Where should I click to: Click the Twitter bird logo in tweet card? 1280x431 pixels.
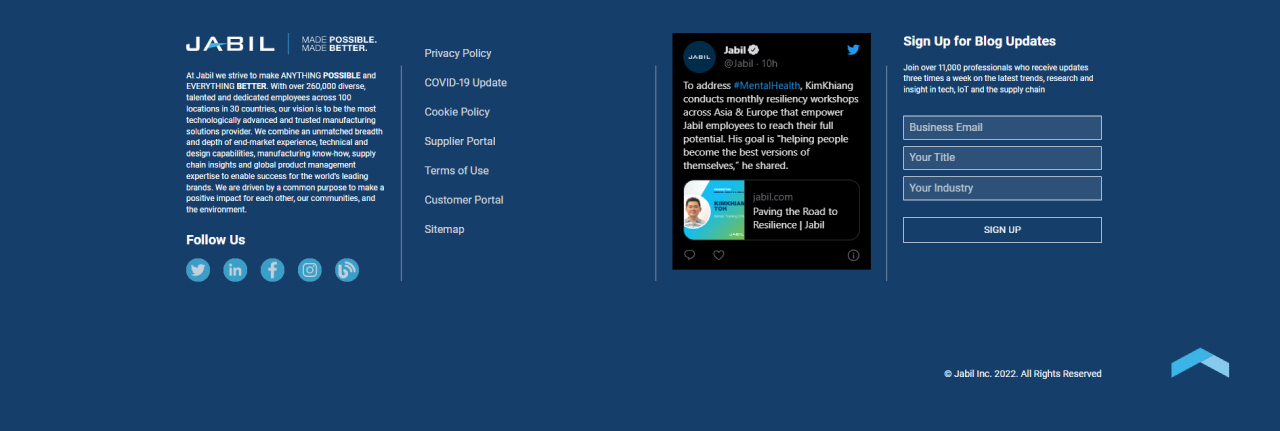[853, 50]
